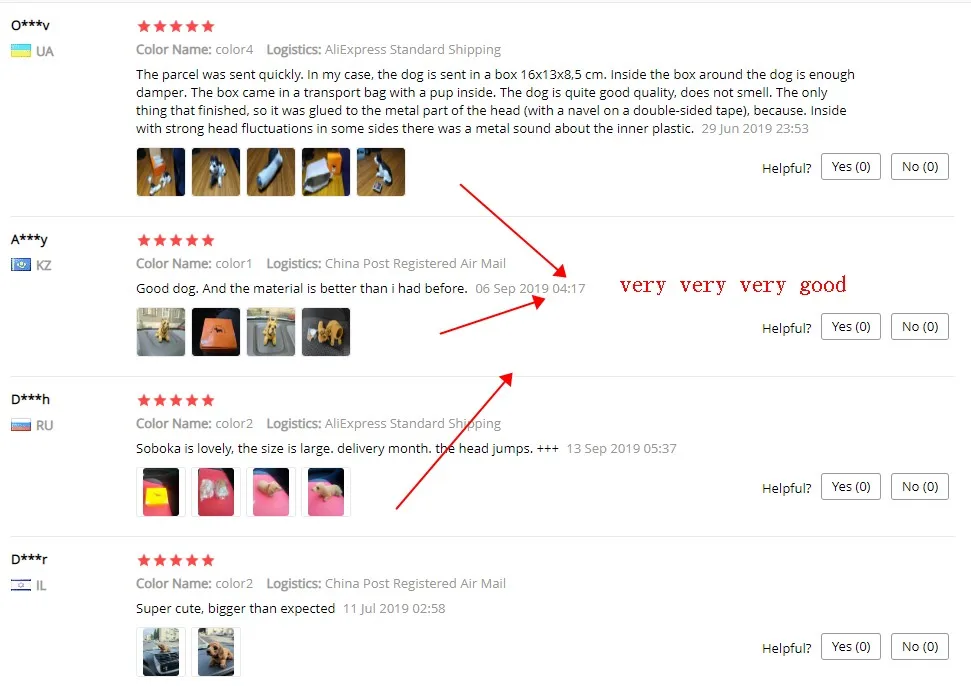
Task: Open D***r's first dashboard photo thumbnail
Action: pyautogui.click(x=161, y=652)
